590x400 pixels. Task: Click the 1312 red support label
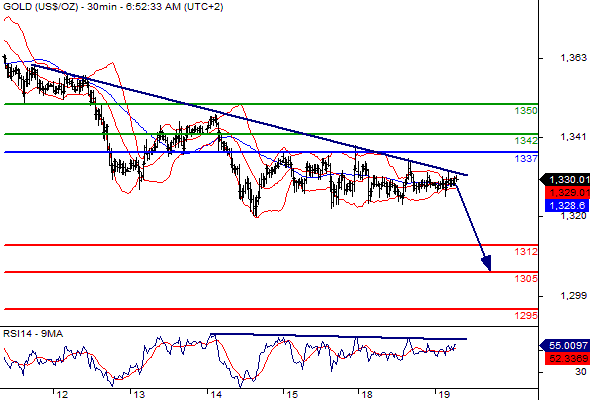click(526, 252)
